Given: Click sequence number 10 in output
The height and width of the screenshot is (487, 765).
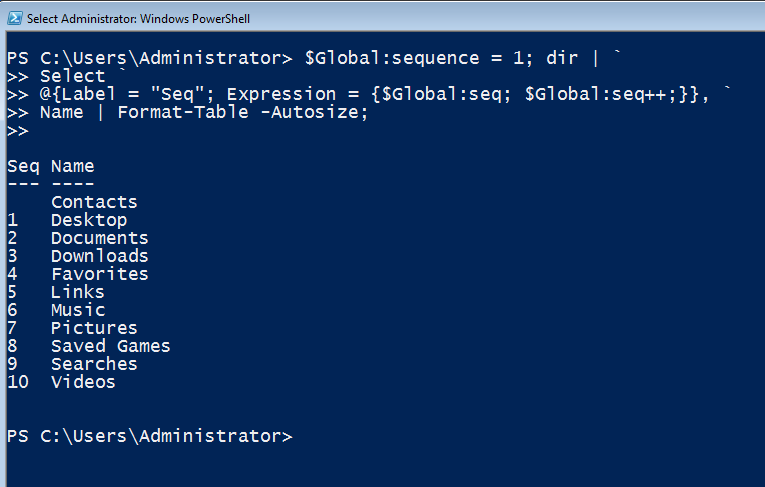Looking at the screenshot, I should tap(18, 382).
